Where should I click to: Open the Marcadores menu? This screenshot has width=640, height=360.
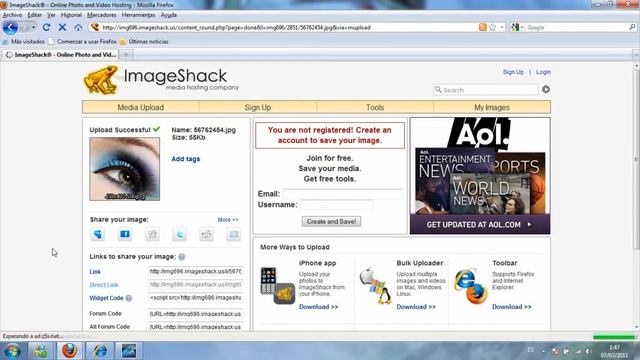pos(102,15)
